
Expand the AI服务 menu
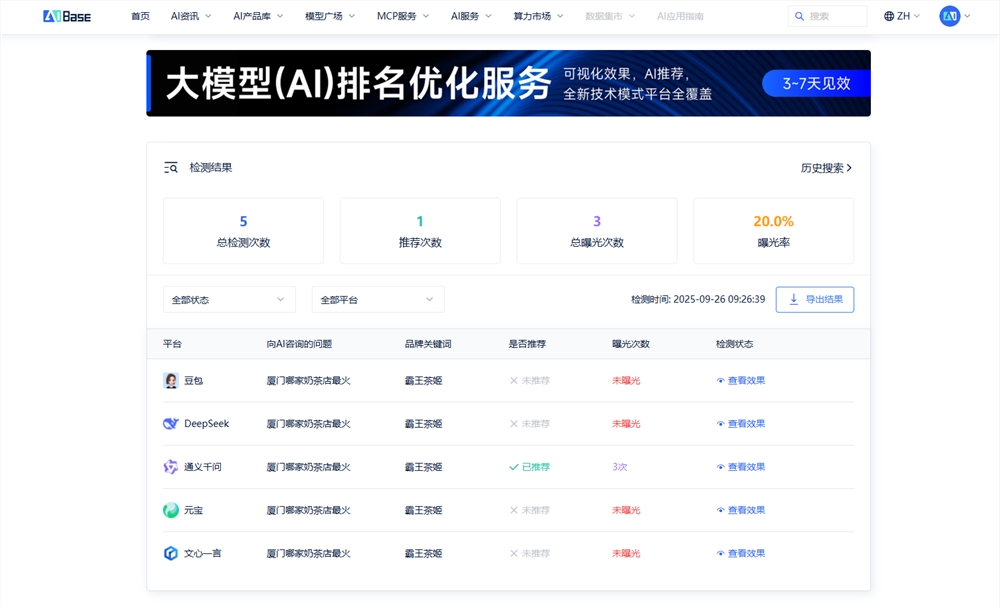471,16
